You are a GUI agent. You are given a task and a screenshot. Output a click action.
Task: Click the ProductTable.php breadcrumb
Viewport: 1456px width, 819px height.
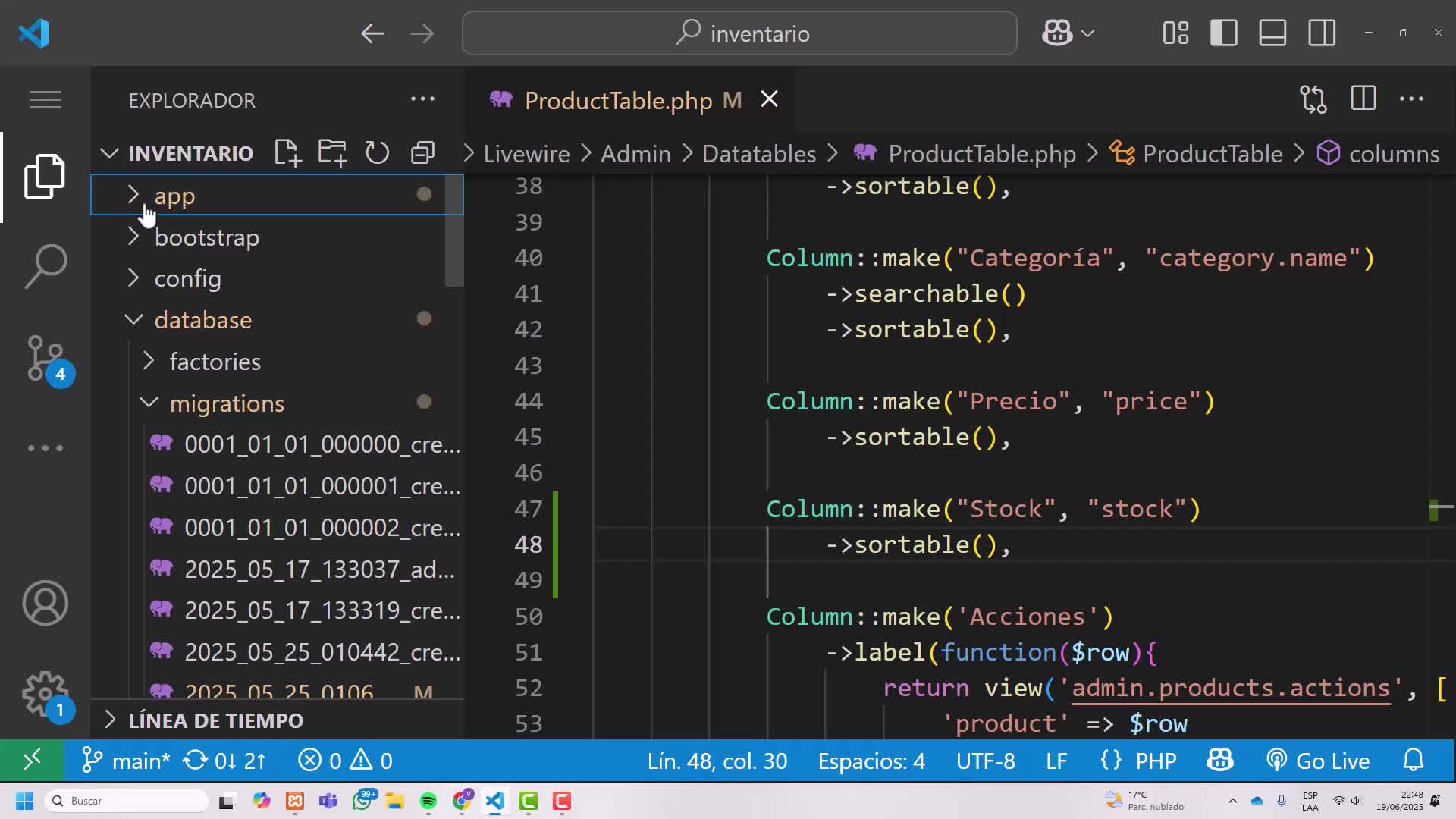(x=965, y=154)
